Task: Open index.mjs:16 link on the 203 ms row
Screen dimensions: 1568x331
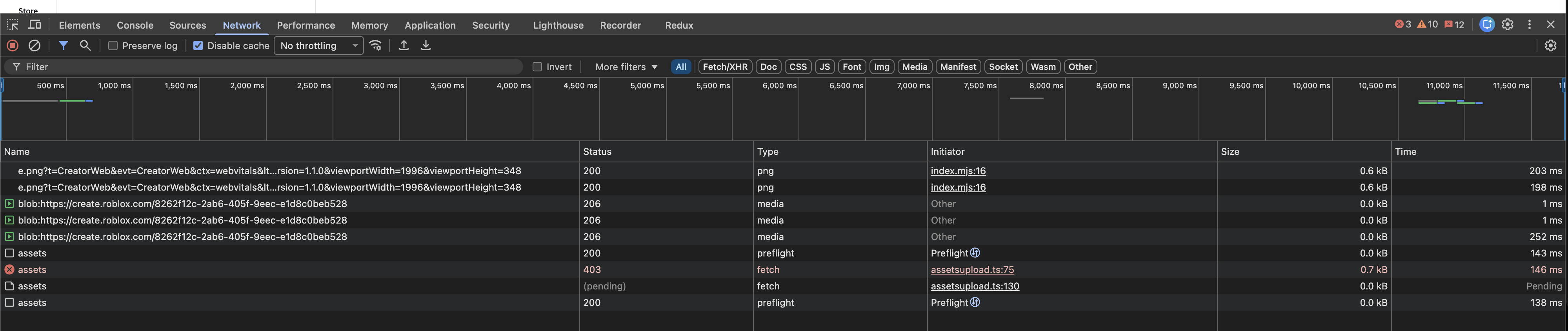Action: tap(958, 171)
